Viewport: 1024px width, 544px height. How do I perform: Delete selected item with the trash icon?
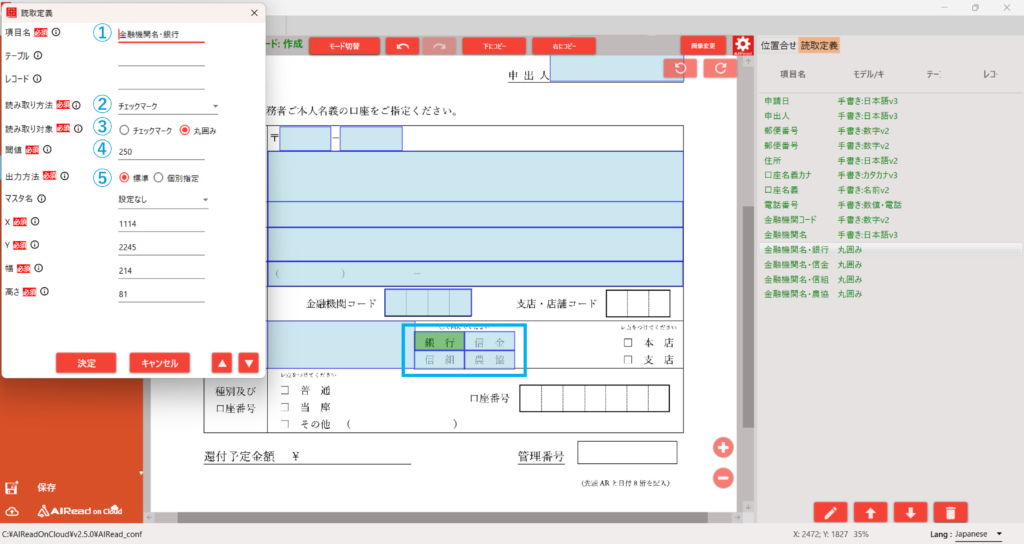tap(951, 513)
